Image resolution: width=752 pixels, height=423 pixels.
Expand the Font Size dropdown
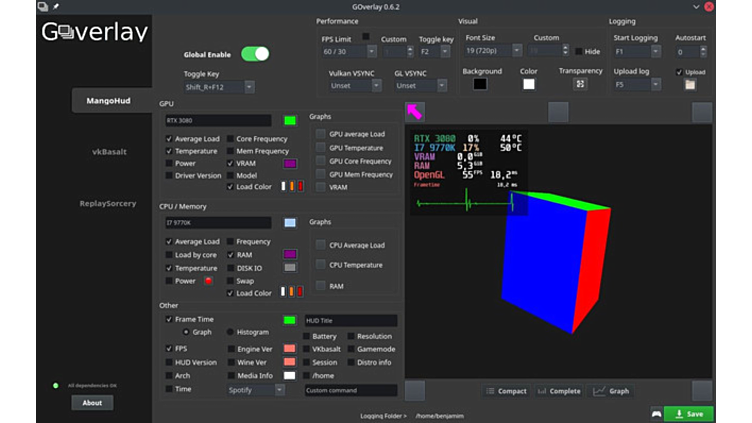pos(492,51)
